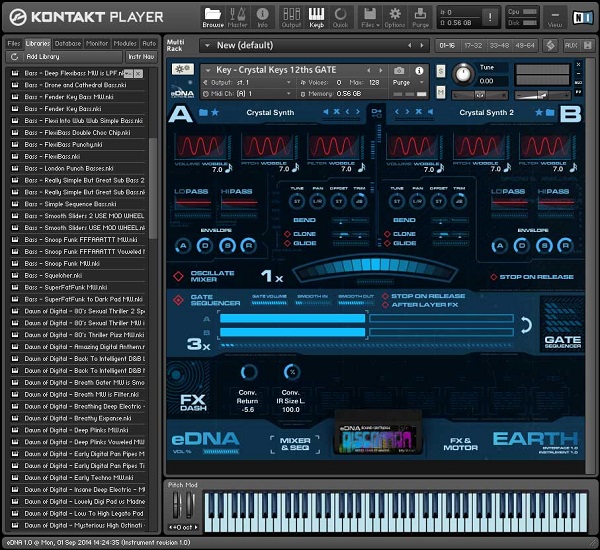Open the Quick-load browser icon
This screenshot has width=600, height=550.
click(x=340, y=17)
